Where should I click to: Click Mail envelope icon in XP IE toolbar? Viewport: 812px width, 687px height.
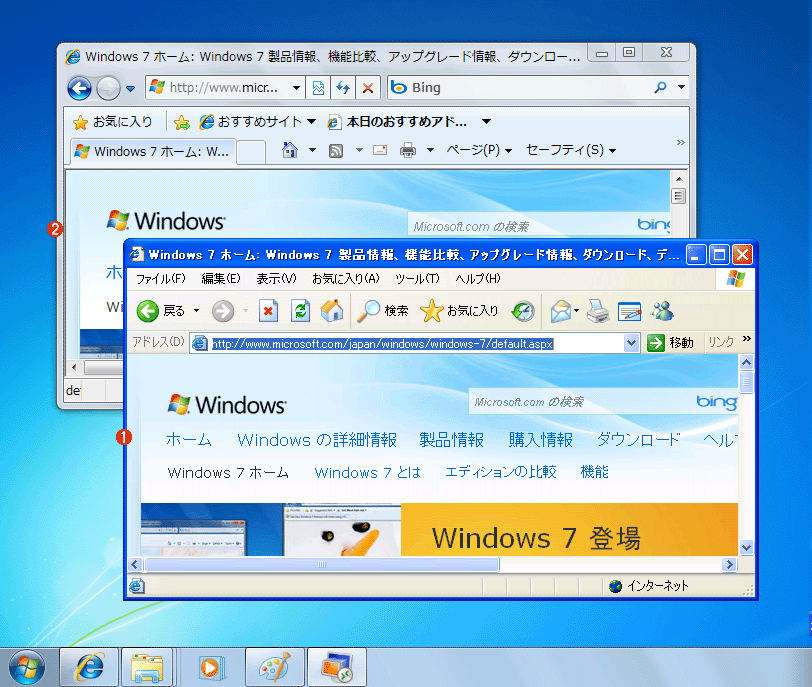(x=561, y=312)
